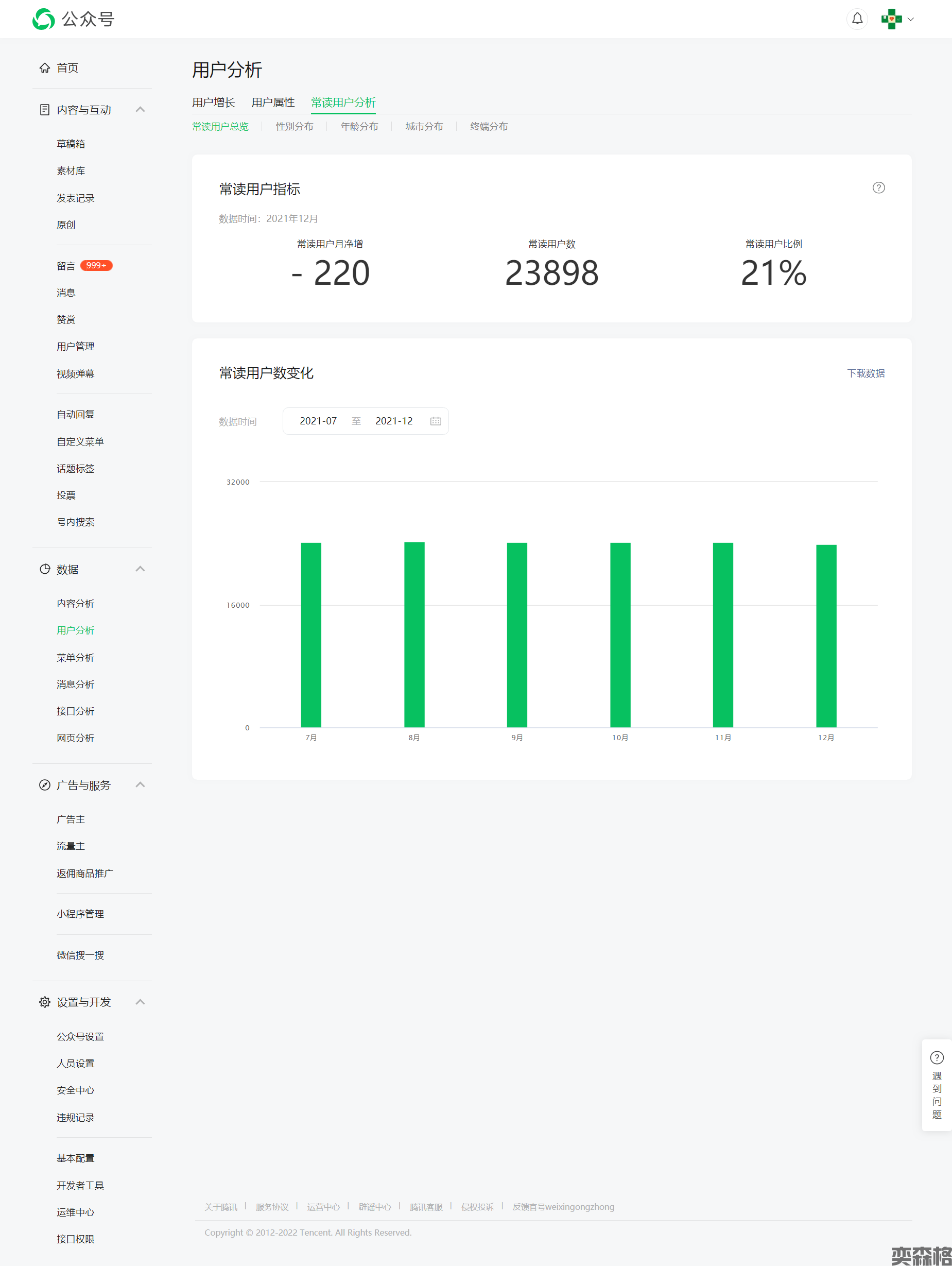Switch to the 用户属性 tab
This screenshot has height=1266, width=952.
273,102
